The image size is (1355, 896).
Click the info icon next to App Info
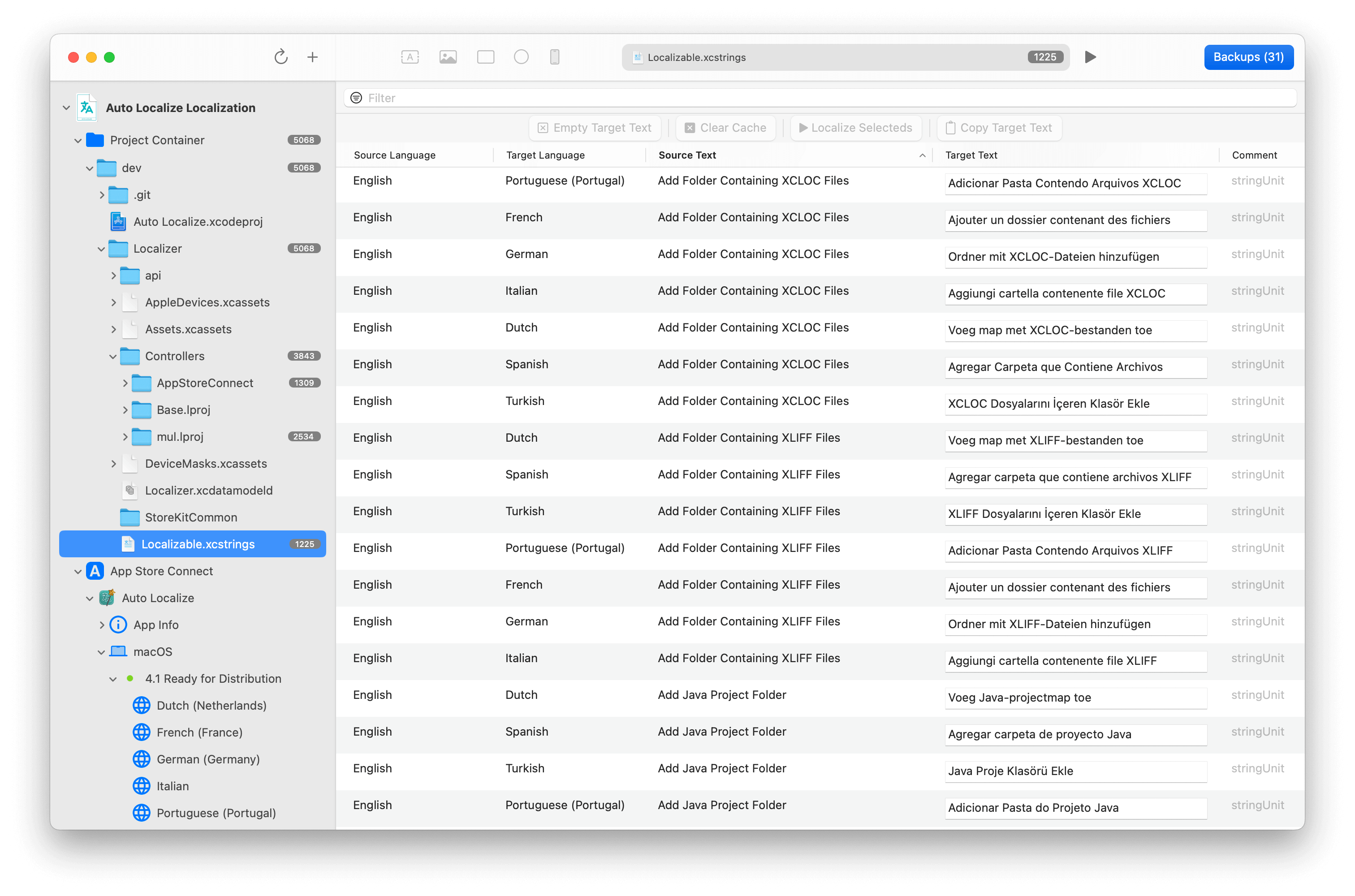[x=118, y=625]
